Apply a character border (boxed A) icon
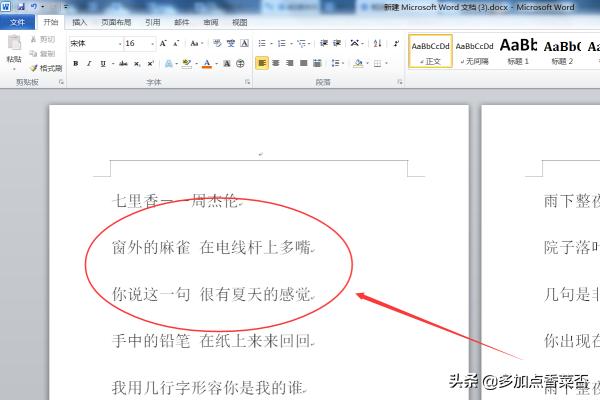The width and height of the screenshot is (600, 400). pos(244,43)
